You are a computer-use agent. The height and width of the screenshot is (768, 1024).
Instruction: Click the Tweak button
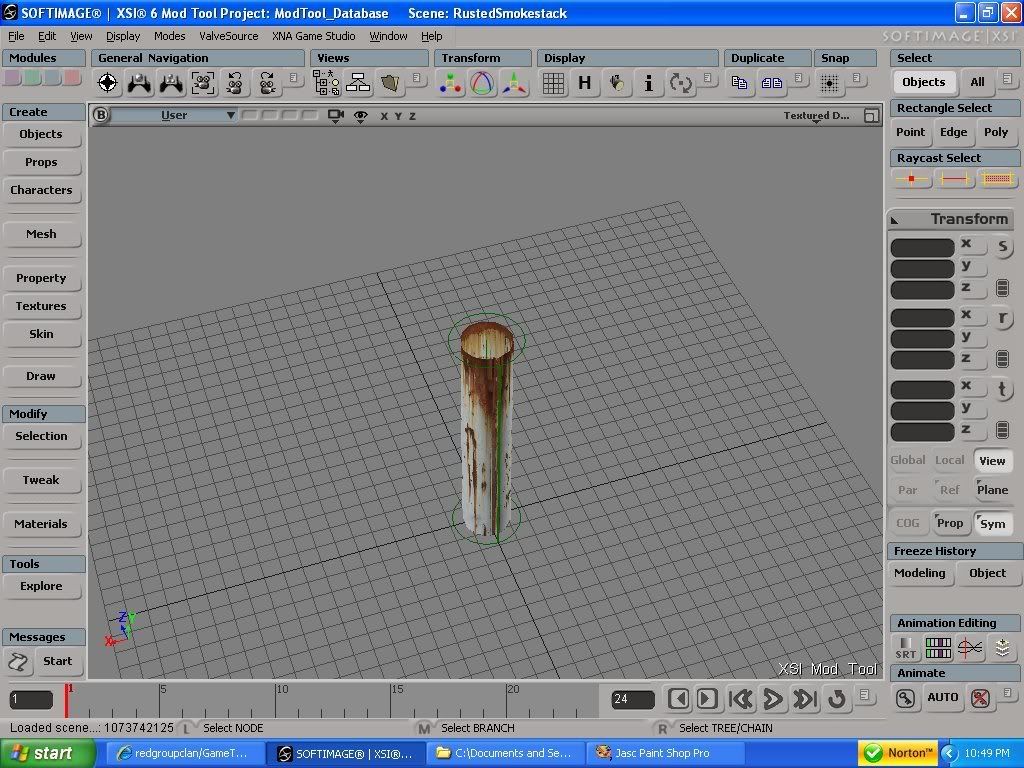[42, 480]
